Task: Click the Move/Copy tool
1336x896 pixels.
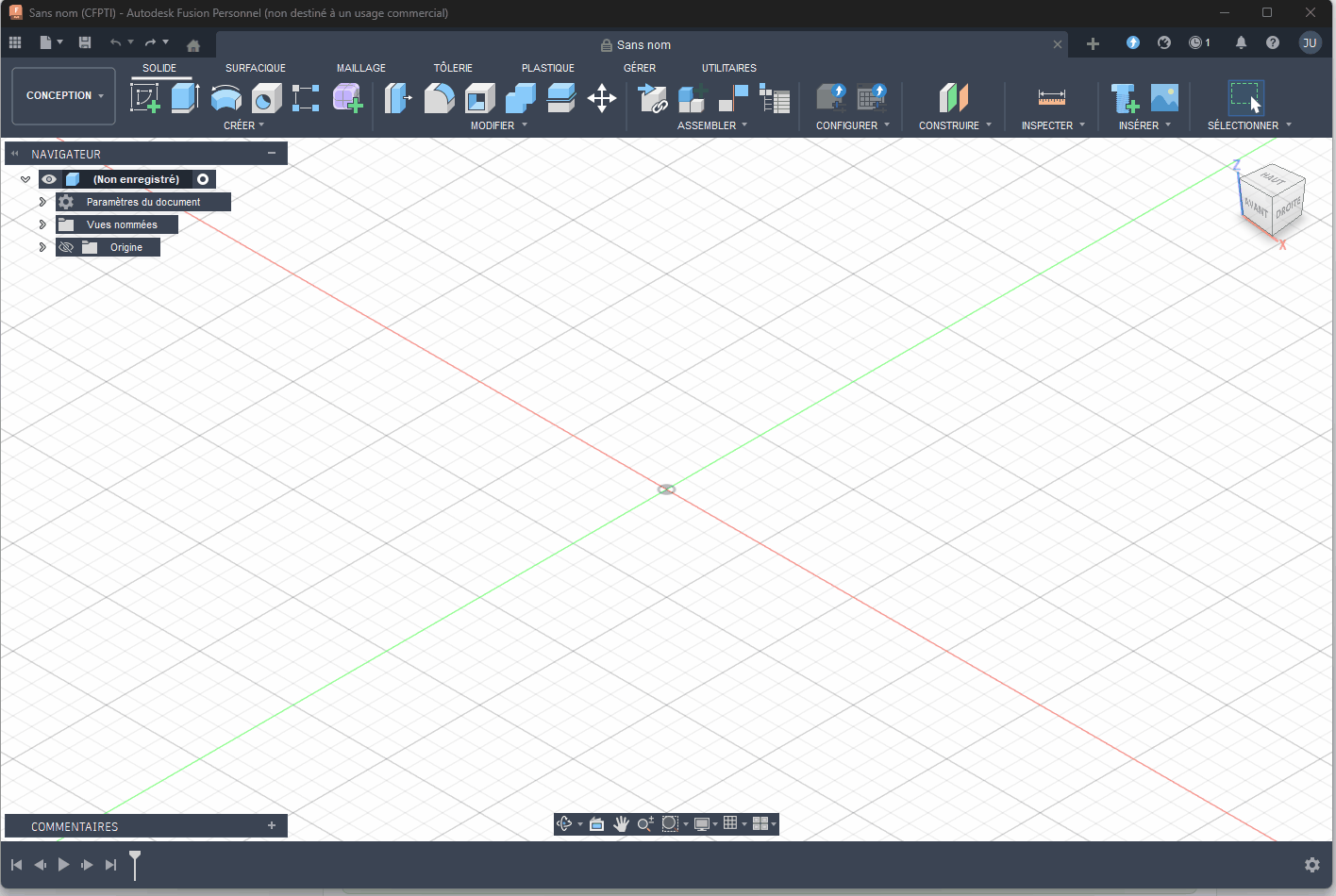Action: (602, 97)
